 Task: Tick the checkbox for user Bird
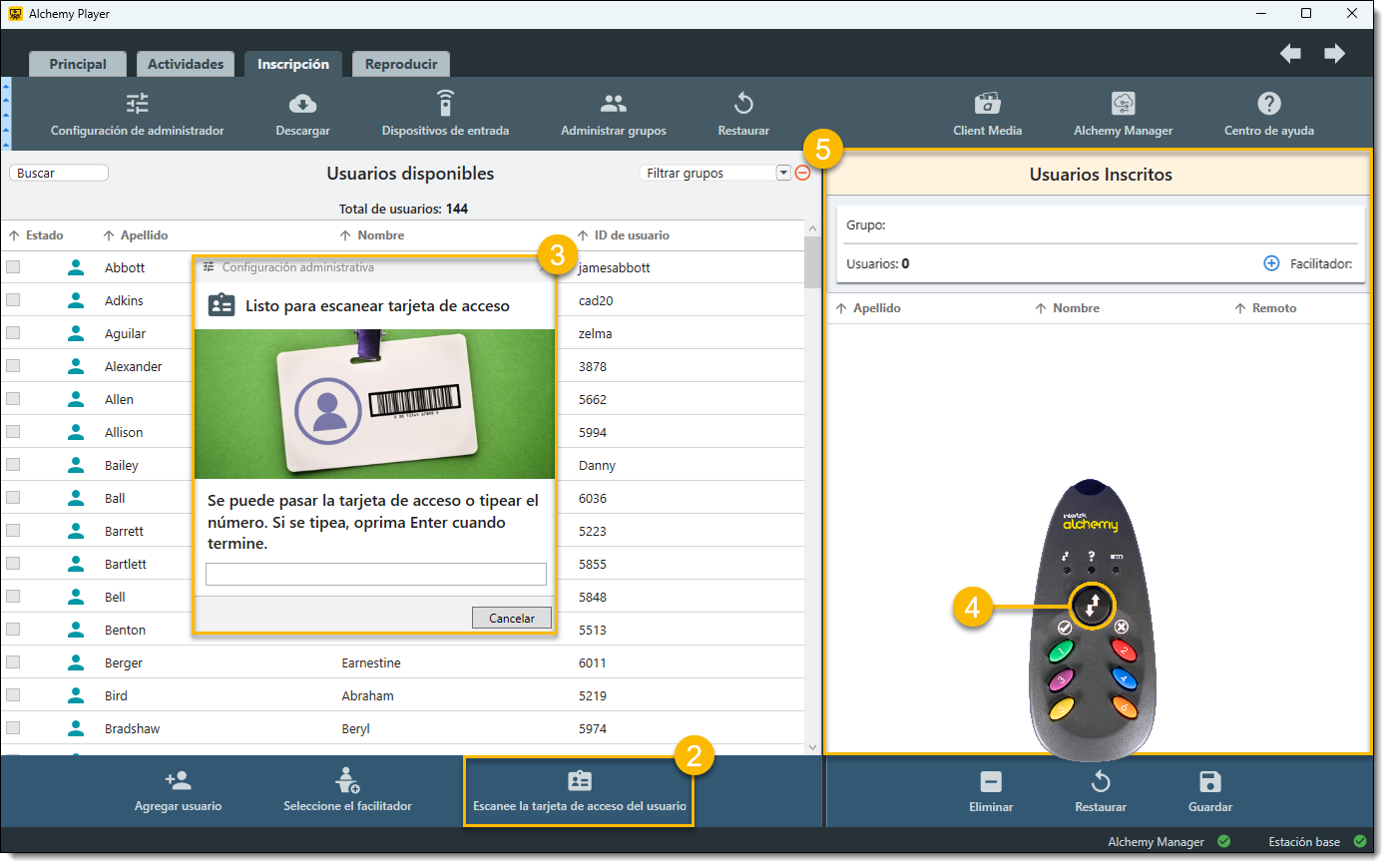[x=13, y=695]
